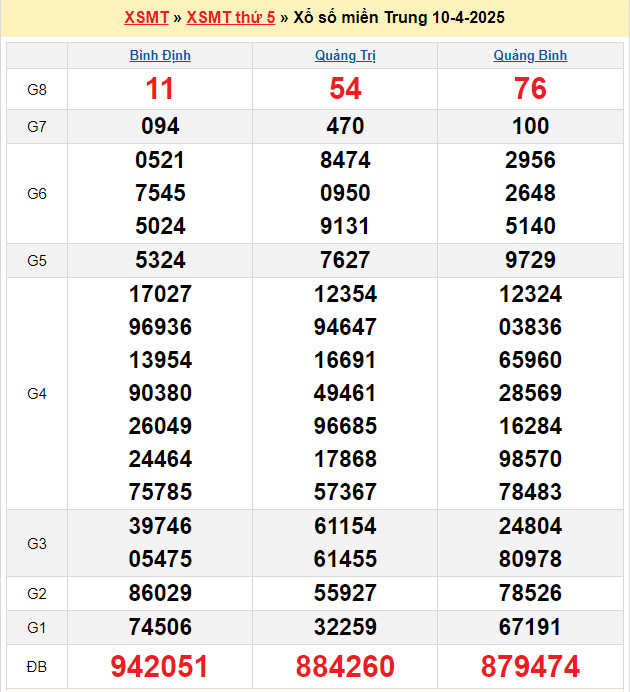The height and width of the screenshot is (692, 630).
Task: Click the red G8 number 11
Action: [x=160, y=89]
